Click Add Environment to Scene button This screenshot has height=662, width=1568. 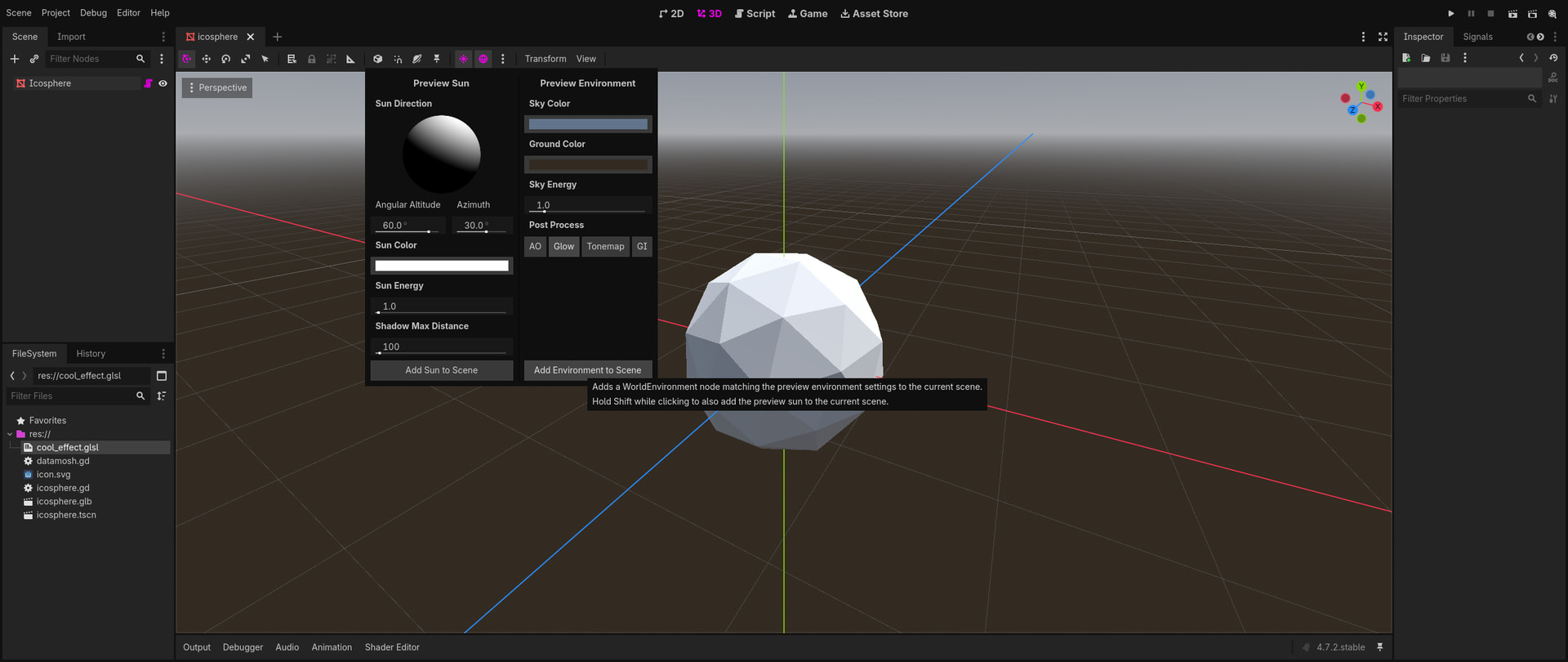[x=588, y=370]
